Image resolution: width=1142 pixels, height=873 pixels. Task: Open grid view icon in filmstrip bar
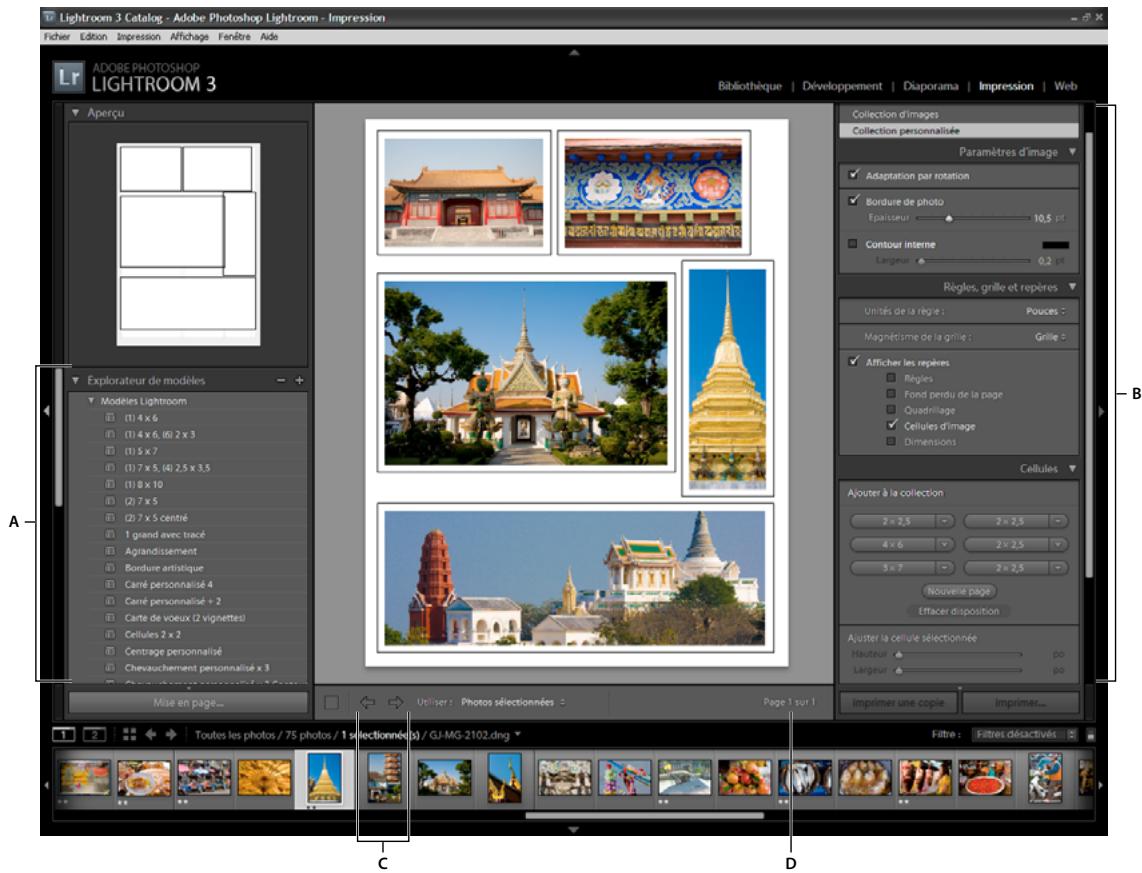pyautogui.click(x=130, y=735)
